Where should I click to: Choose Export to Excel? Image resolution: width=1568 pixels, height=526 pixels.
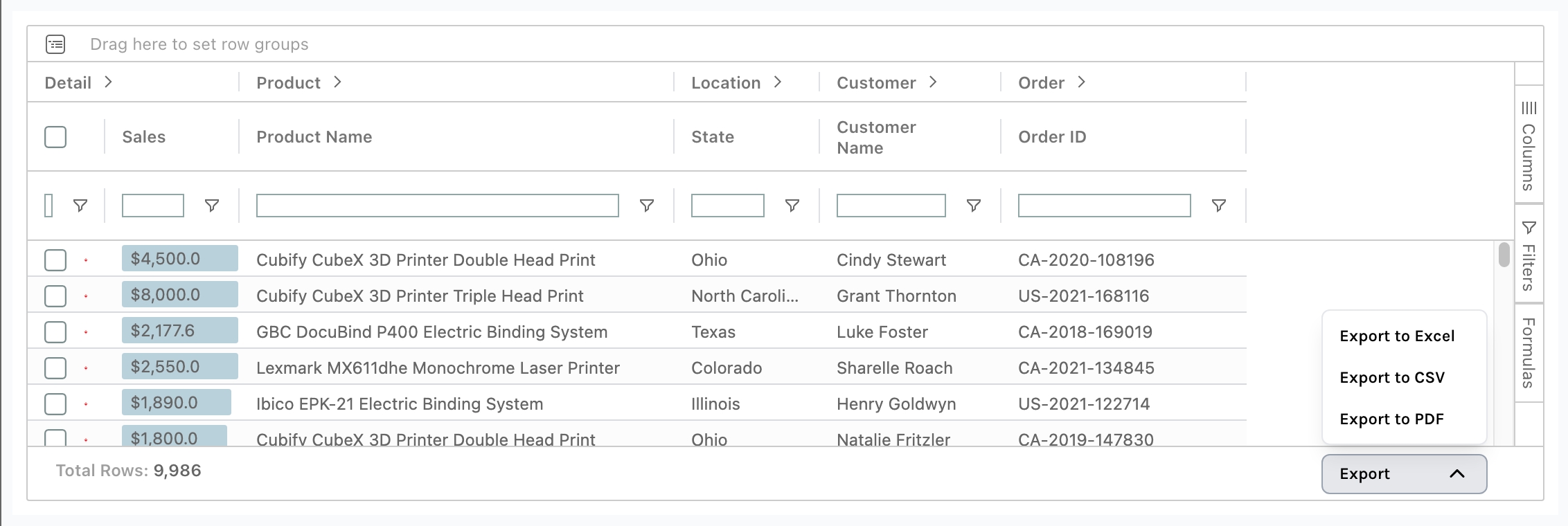coord(1397,336)
